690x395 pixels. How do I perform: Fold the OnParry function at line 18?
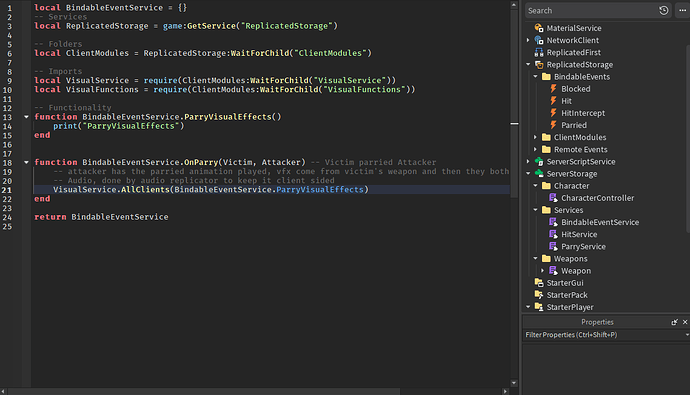click(26, 162)
